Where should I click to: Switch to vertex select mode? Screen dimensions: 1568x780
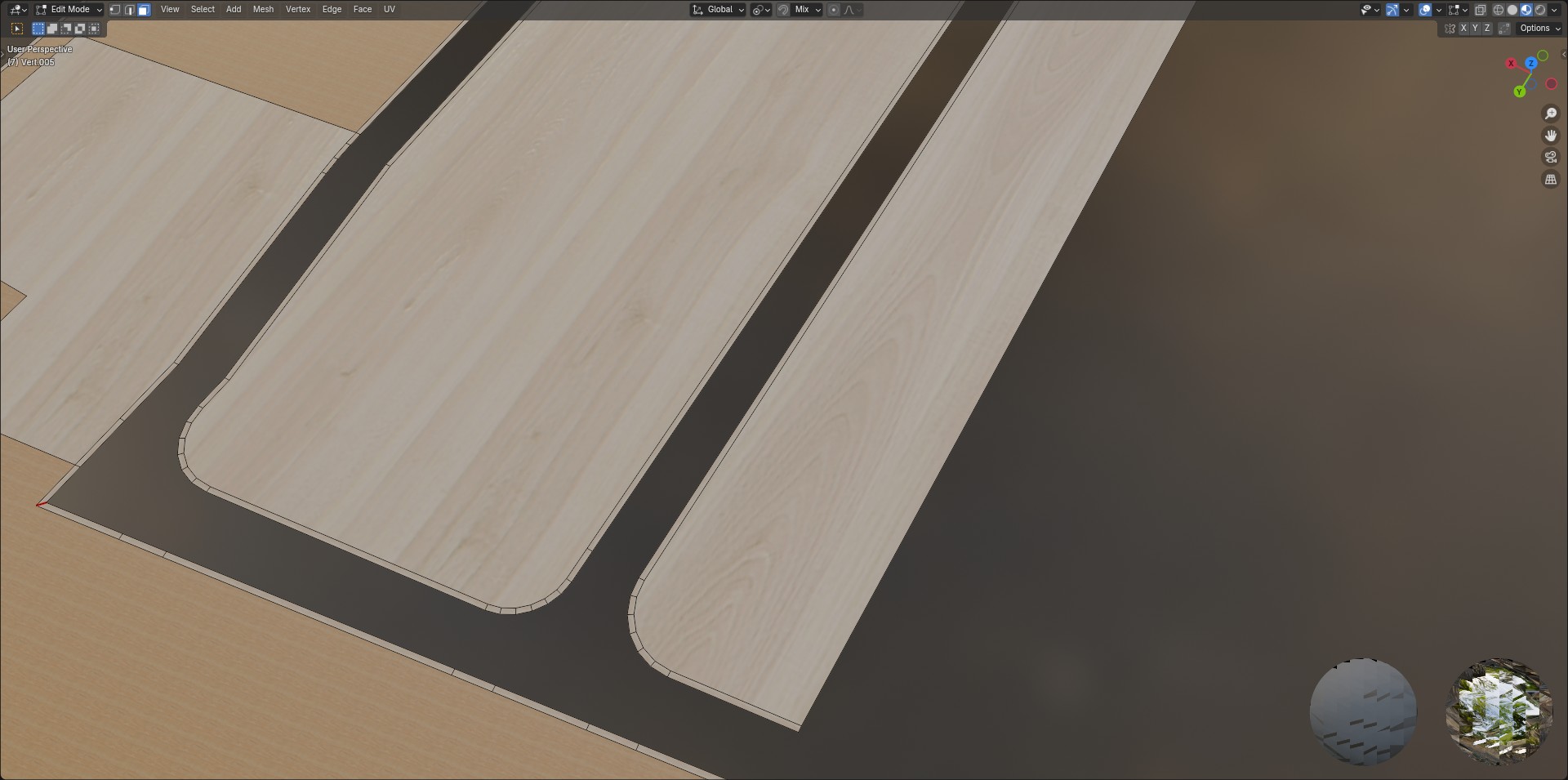tap(115, 10)
